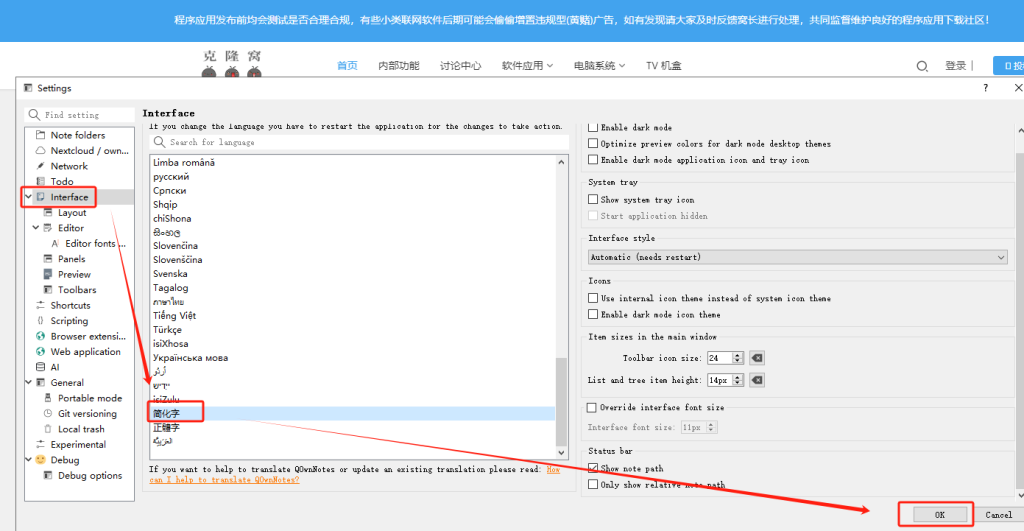Select Debug smiley icon
Screen dimensions: 1024x531
[40, 460]
